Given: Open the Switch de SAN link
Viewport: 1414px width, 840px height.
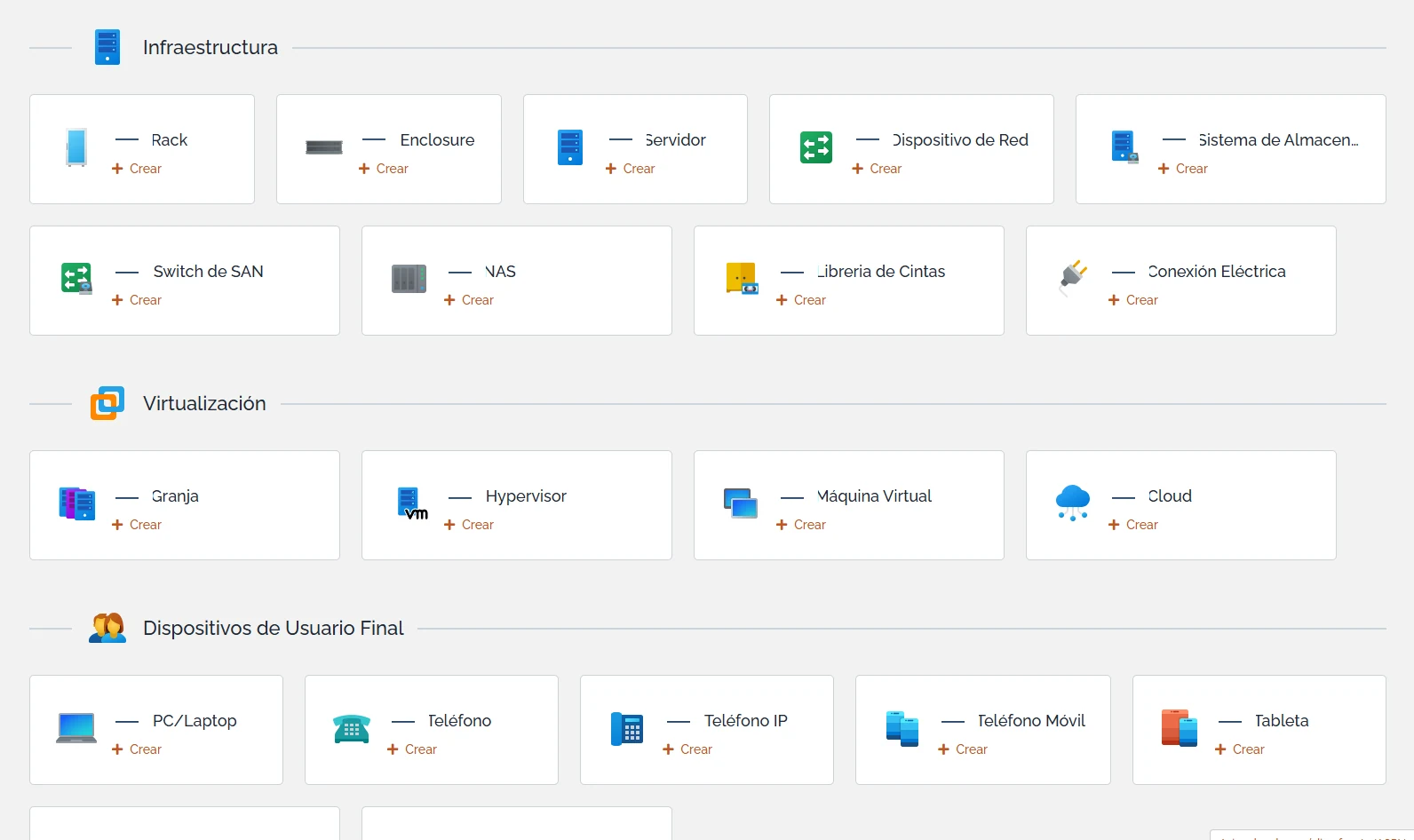Looking at the screenshot, I should [x=208, y=271].
